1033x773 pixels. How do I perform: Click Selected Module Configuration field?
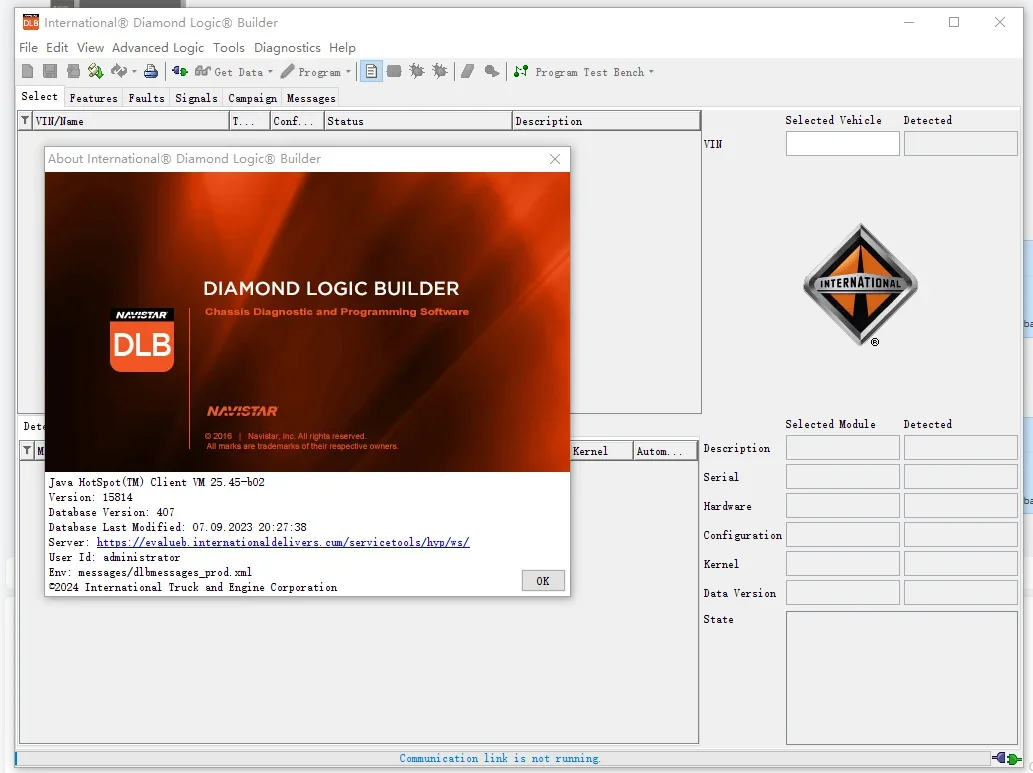pos(843,535)
